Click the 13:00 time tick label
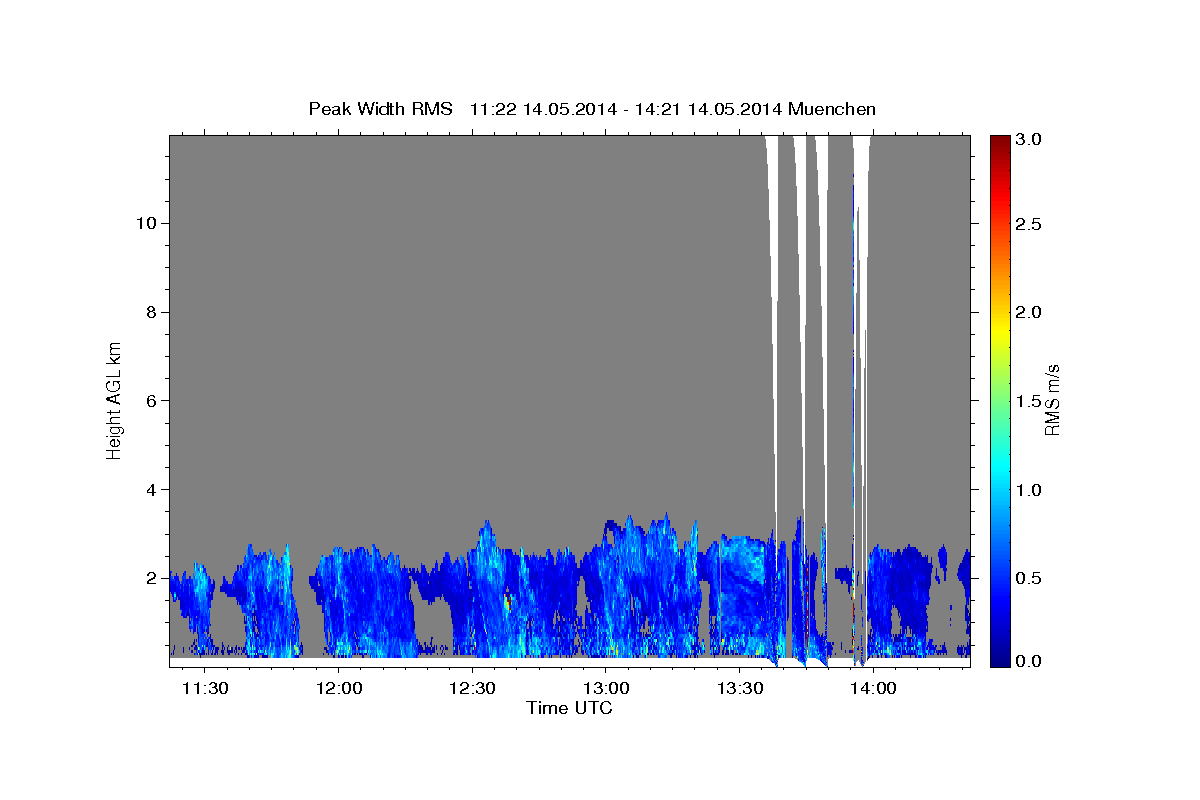Viewport: 1200px width, 800px height. pos(605,689)
